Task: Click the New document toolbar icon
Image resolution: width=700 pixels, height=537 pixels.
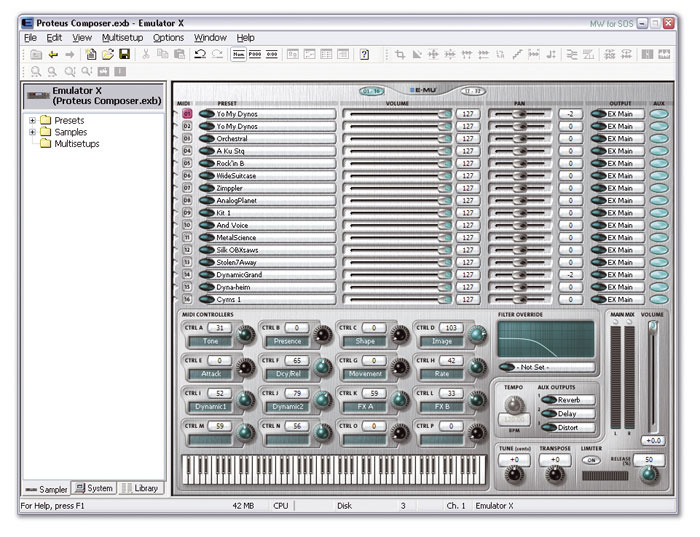Action: (x=91, y=54)
